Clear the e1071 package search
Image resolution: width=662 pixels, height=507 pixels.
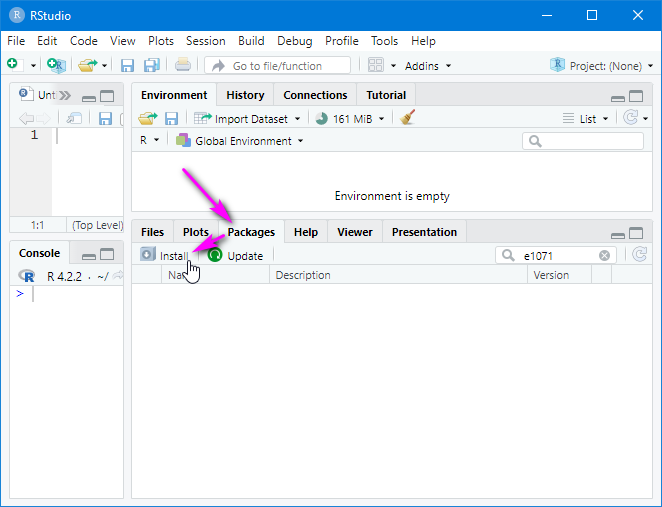tap(604, 255)
